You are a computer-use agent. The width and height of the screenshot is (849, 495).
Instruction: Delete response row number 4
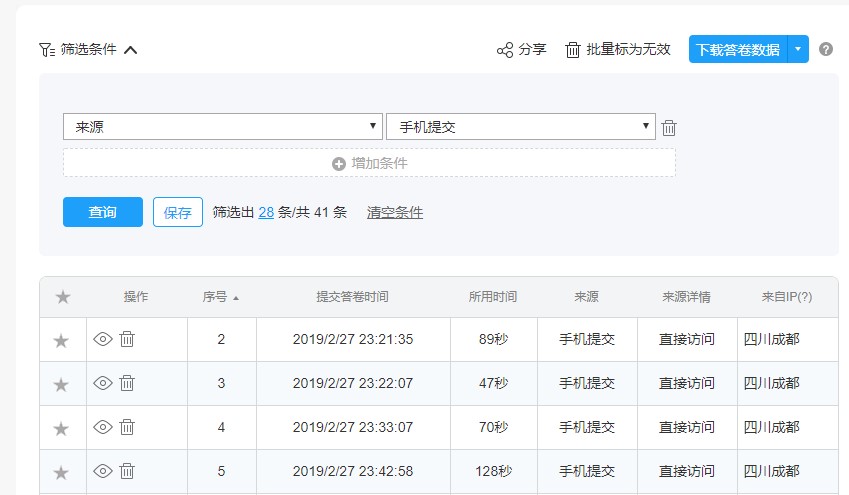click(x=127, y=427)
